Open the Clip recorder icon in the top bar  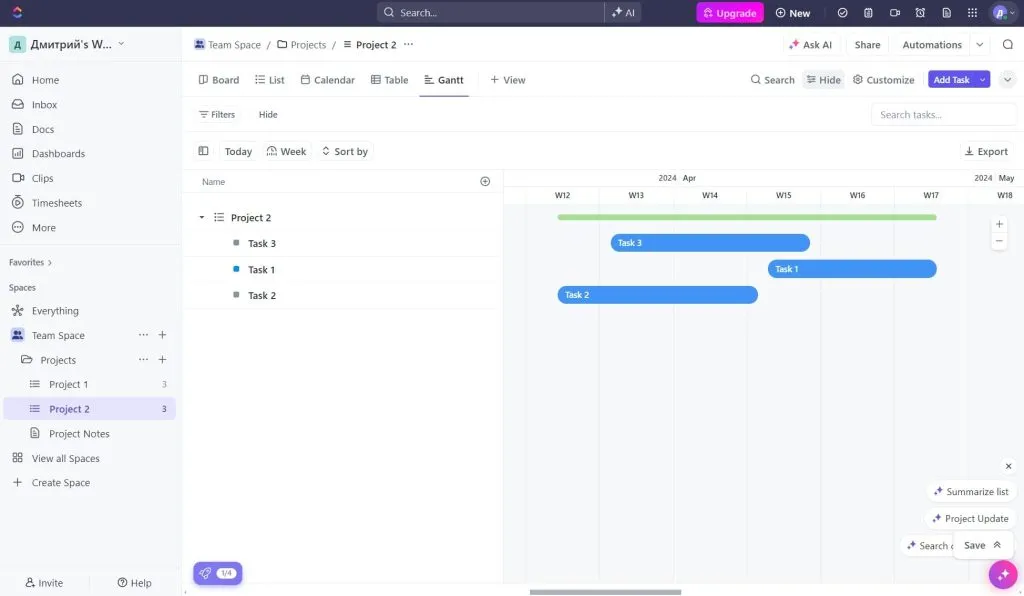click(x=895, y=13)
